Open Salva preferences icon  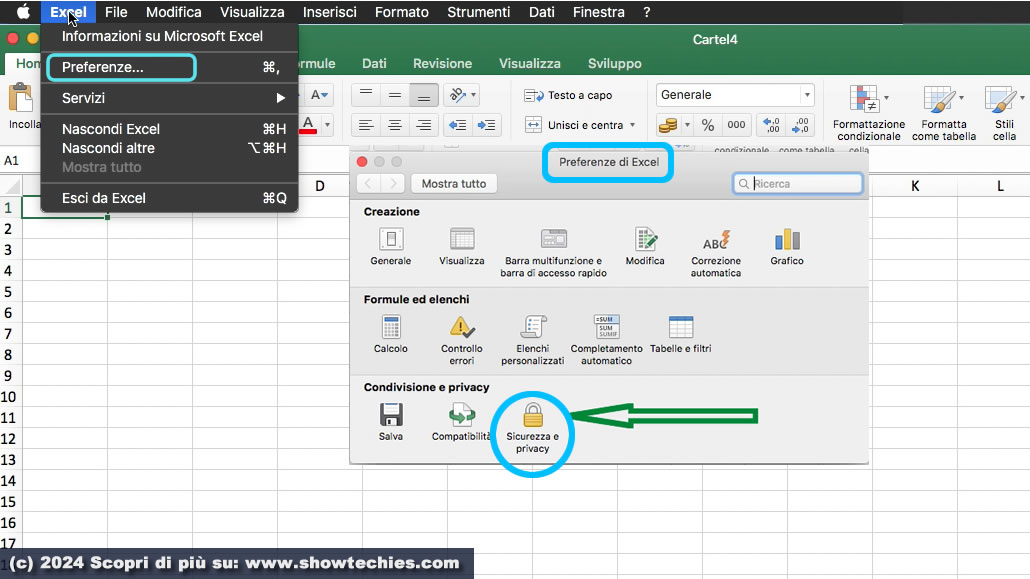391,422
